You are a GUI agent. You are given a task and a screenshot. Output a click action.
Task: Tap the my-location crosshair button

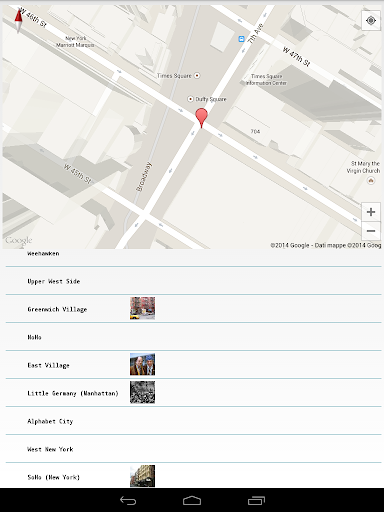point(371,21)
